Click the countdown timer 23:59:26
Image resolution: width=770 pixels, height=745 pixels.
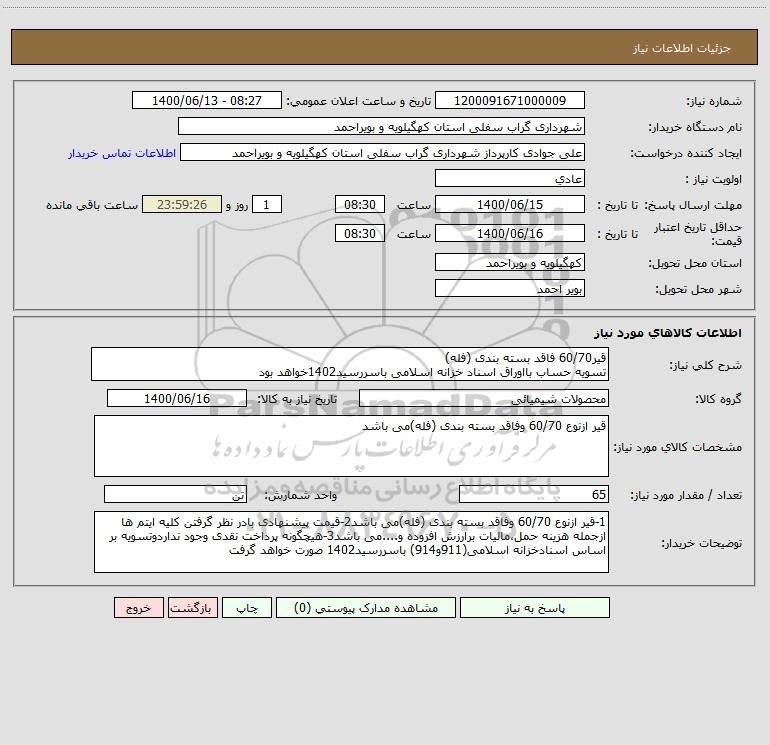coord(182,204)
